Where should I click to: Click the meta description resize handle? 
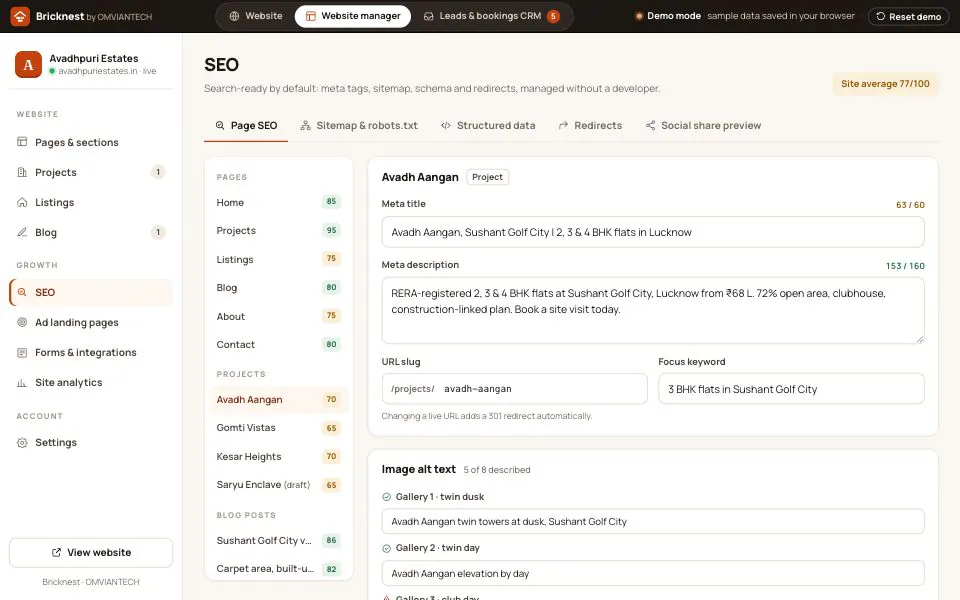920,339
